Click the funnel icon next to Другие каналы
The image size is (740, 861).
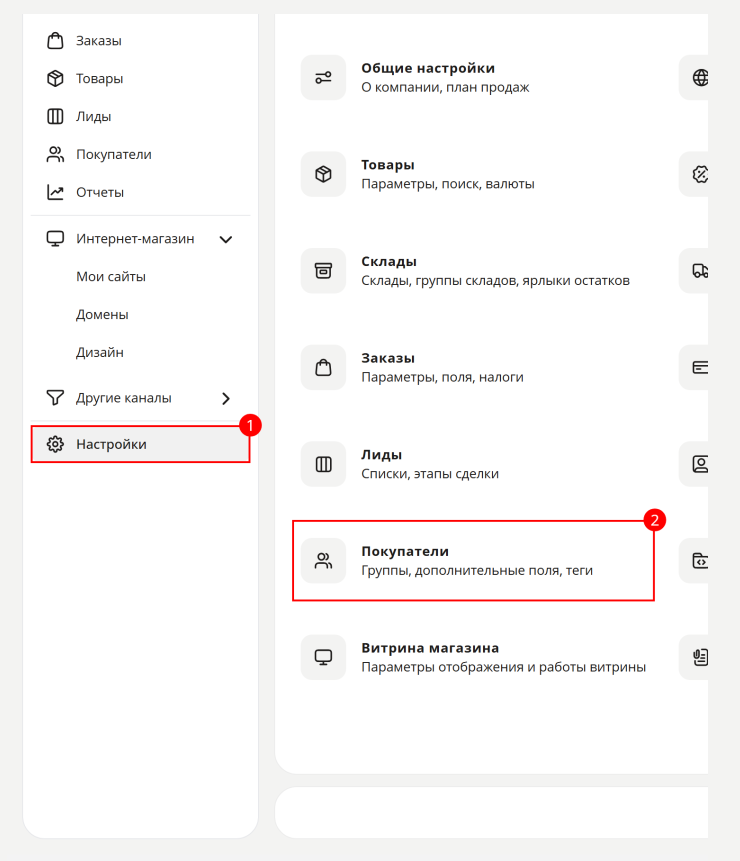coord(55,398)
